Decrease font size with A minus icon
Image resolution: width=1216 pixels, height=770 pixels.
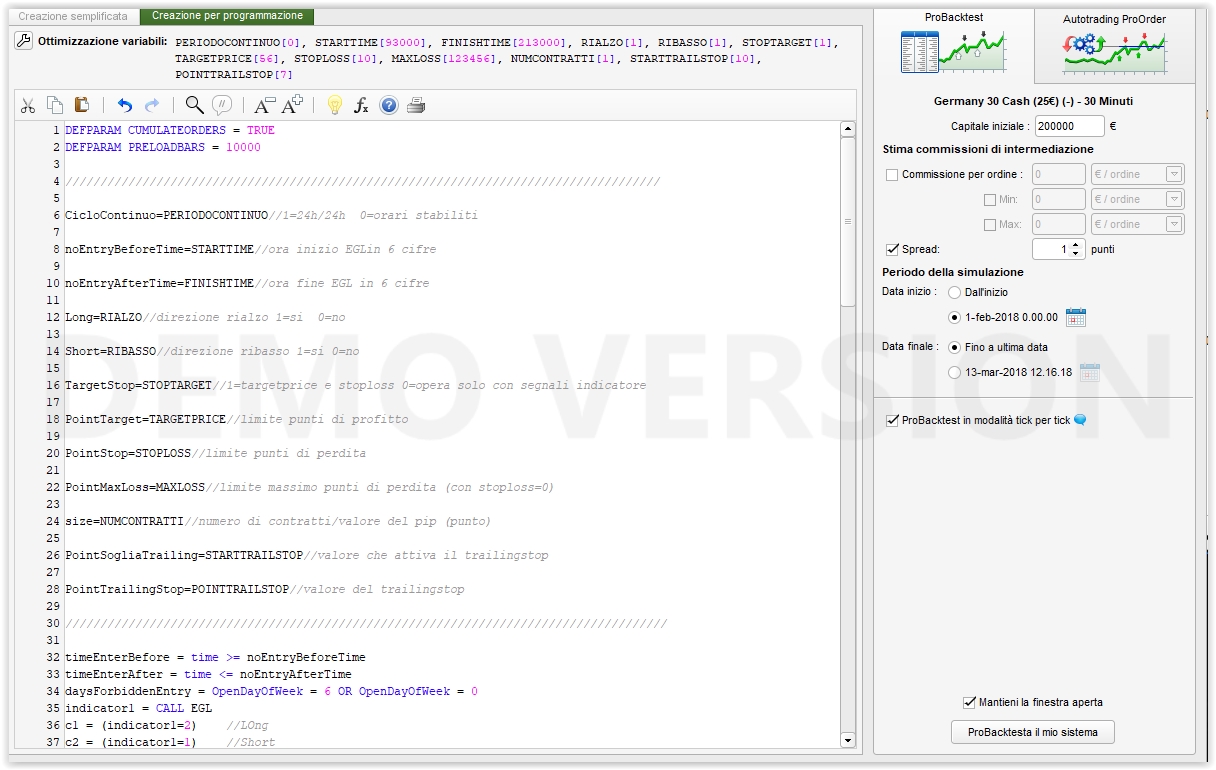point(264,105)
